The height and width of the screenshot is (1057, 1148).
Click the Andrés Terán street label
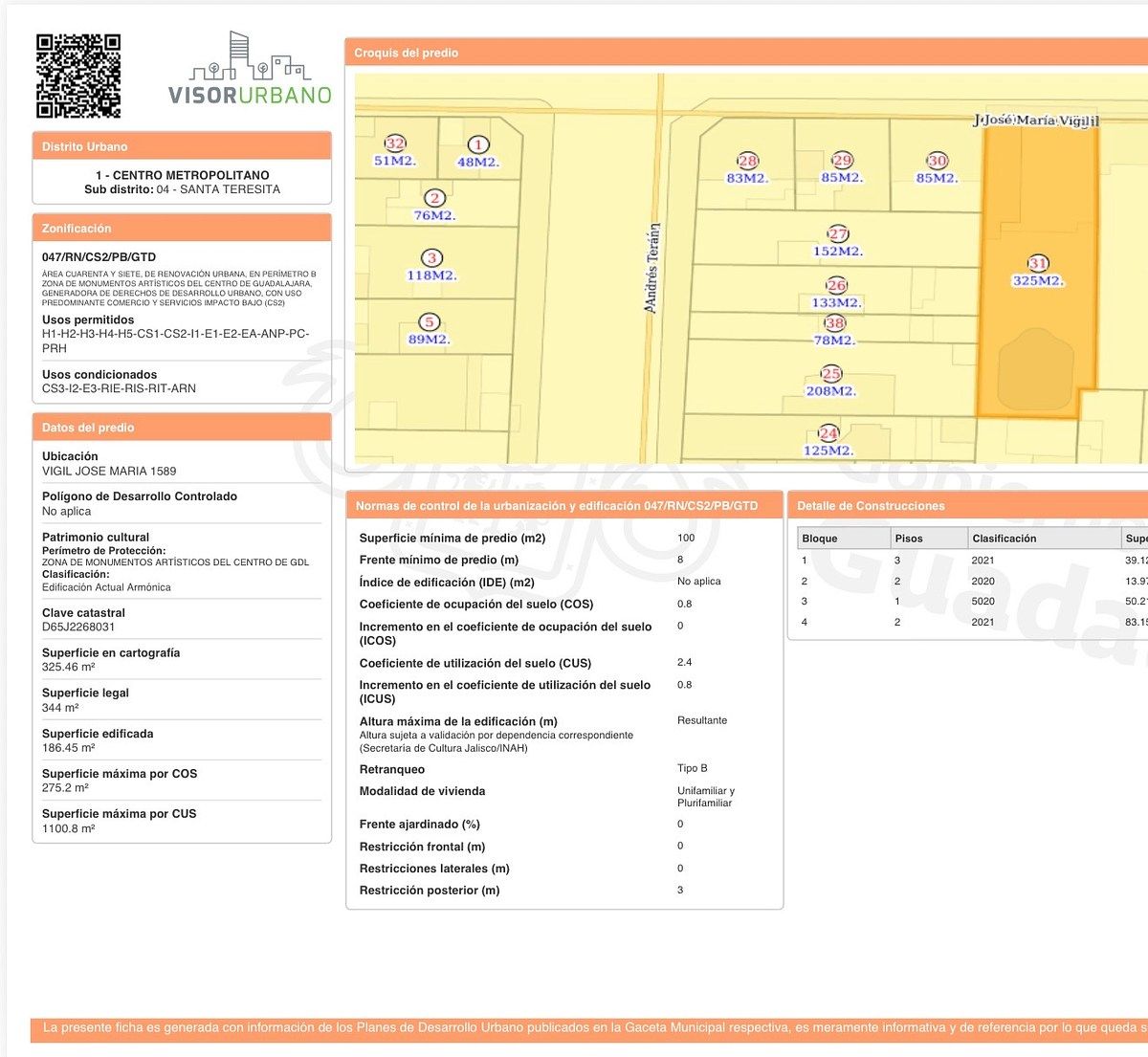tap(651, 268)
